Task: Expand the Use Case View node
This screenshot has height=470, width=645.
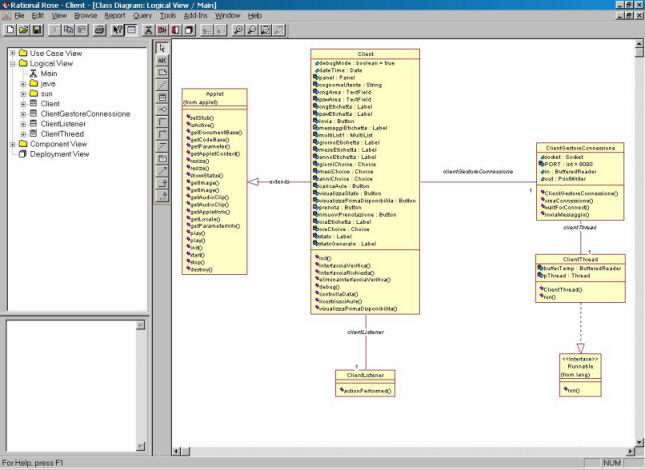Action: pos(13,53)
